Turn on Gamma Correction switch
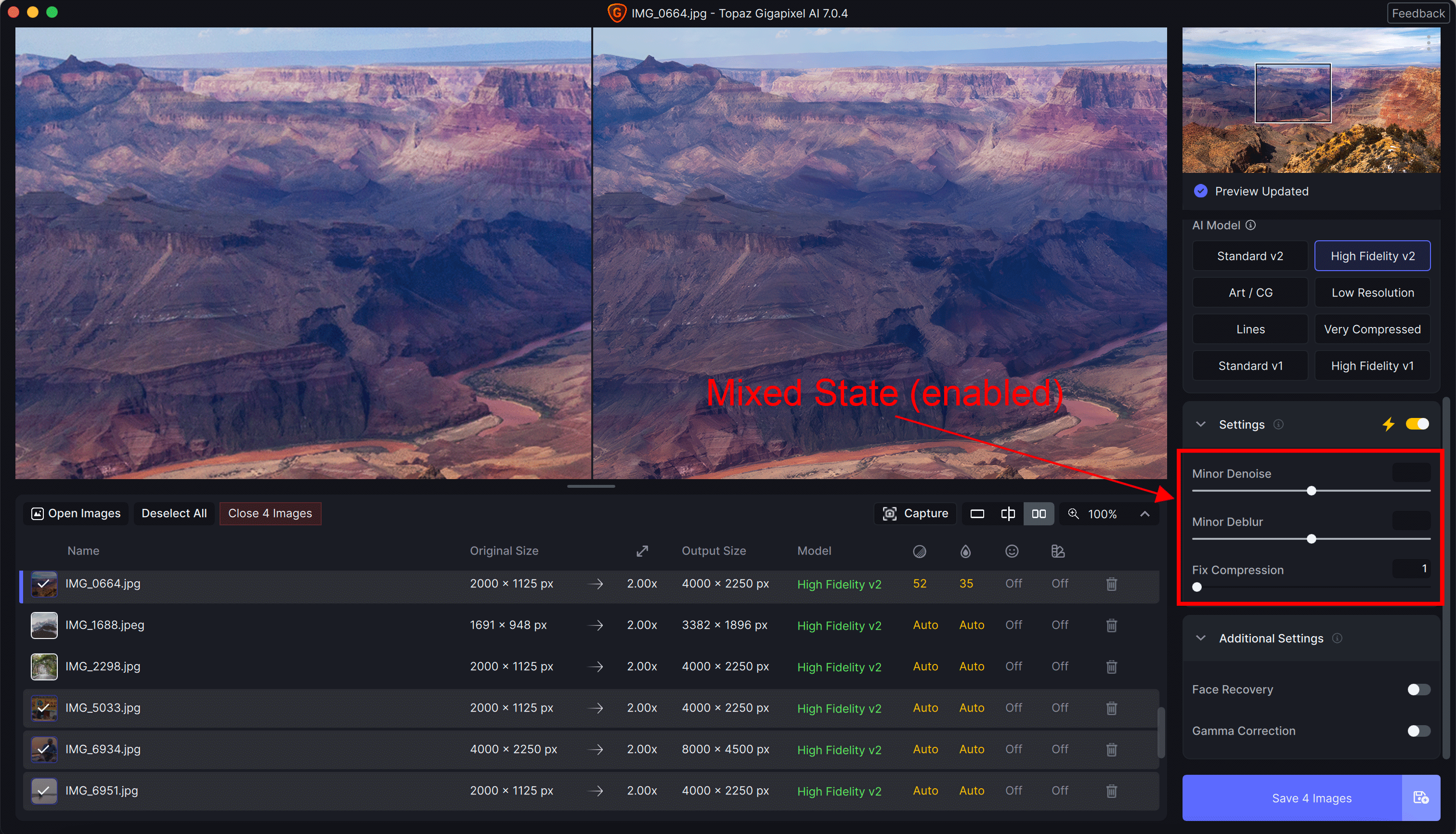The height and width of the screenshot is (834, 1456). click(x=1418, y=731)
